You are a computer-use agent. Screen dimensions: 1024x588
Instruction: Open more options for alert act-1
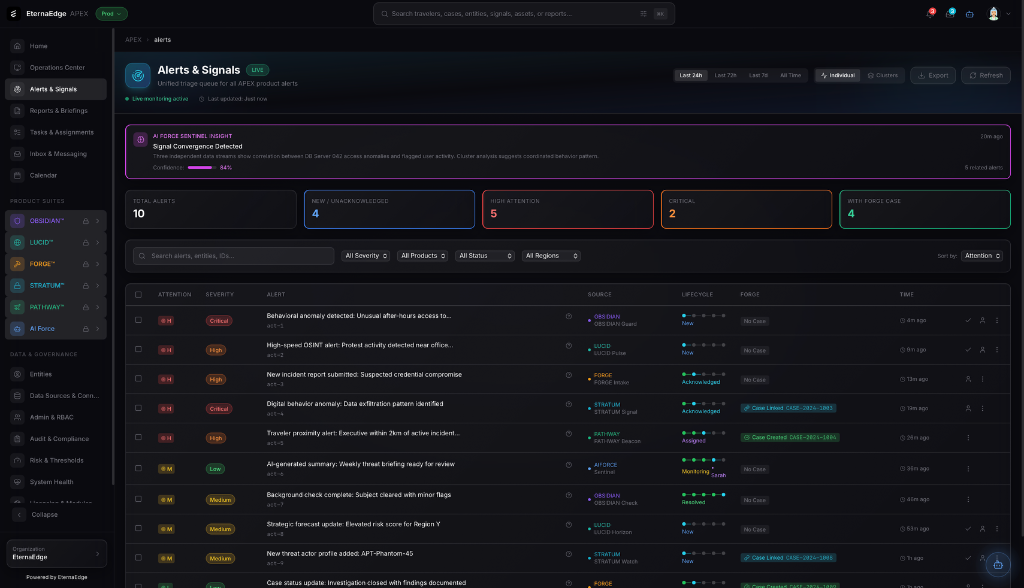[x=997, y=320]
